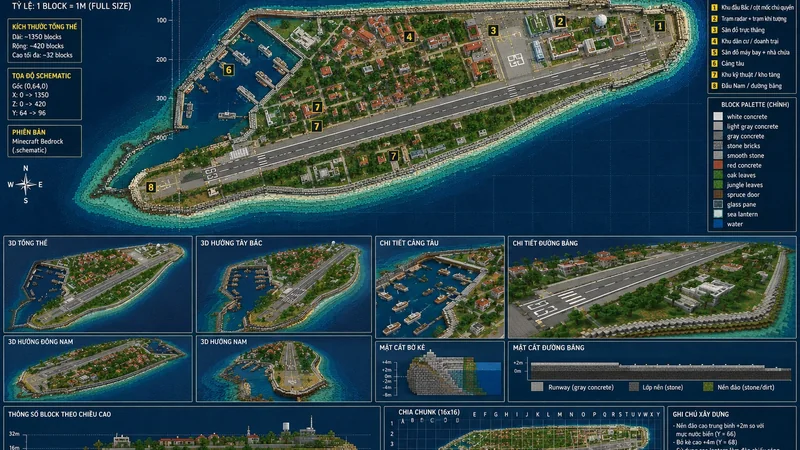Click map marker 6 inside the harbor

pyautogui.click(x=228, y=70)
